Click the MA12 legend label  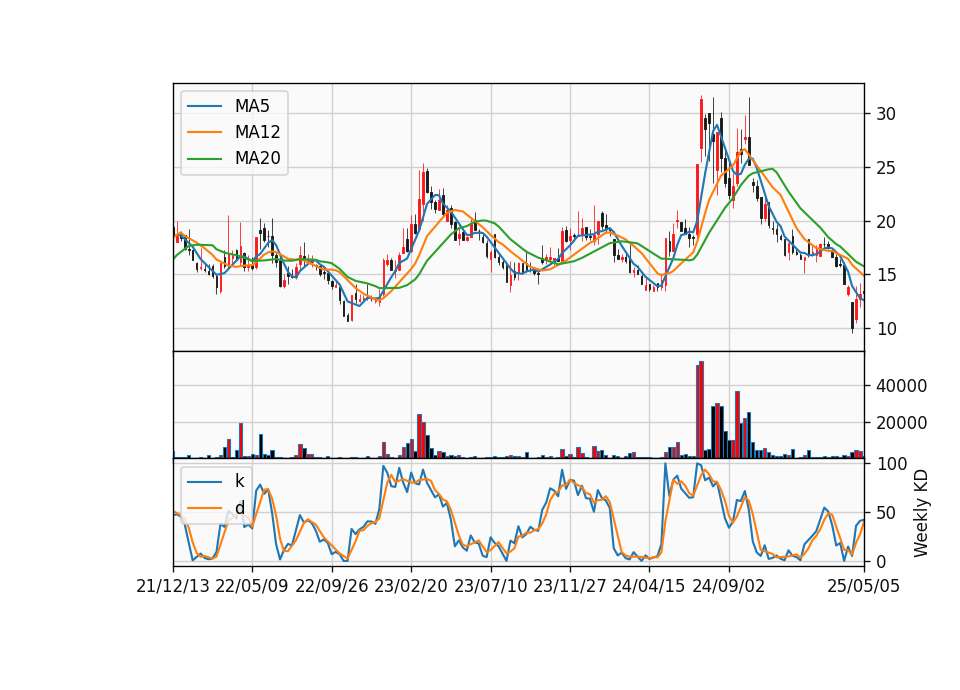[257, 132]
